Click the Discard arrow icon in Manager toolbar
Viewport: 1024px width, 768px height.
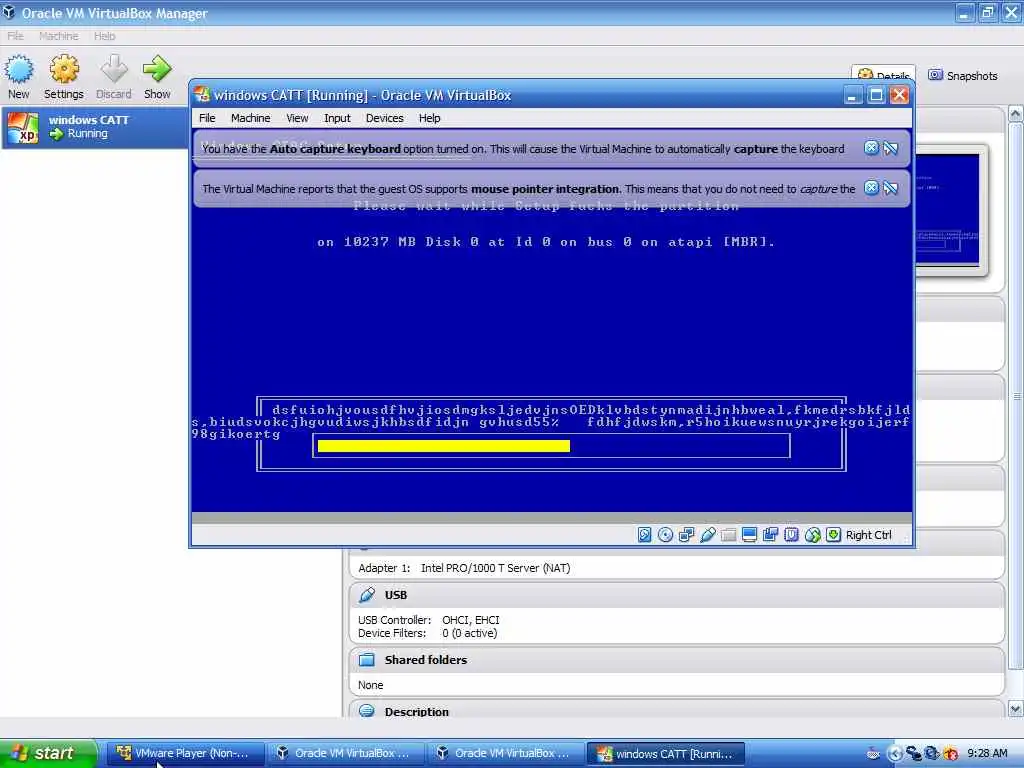[114, 69]
